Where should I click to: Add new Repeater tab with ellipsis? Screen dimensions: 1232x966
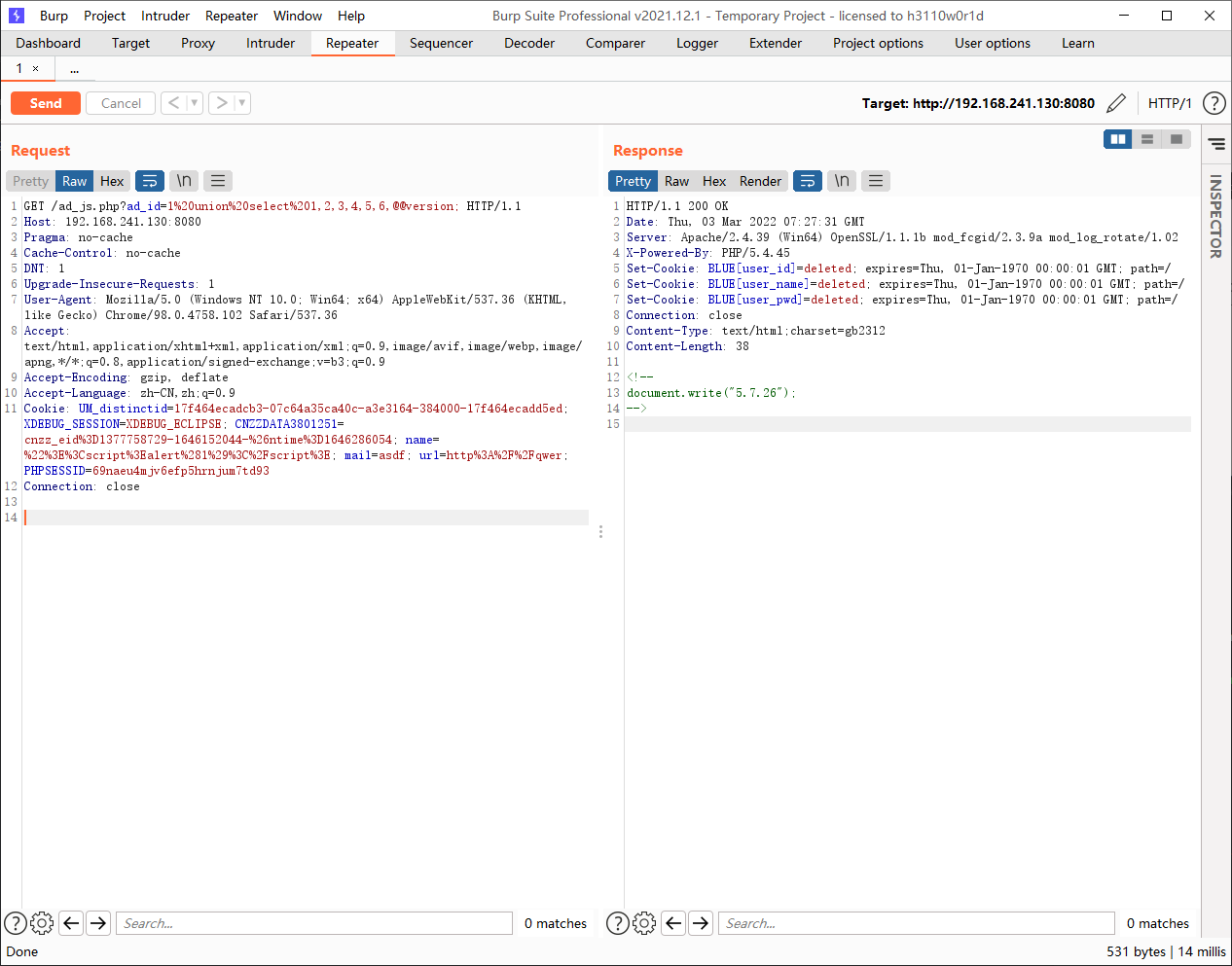[x=74, y=69]
